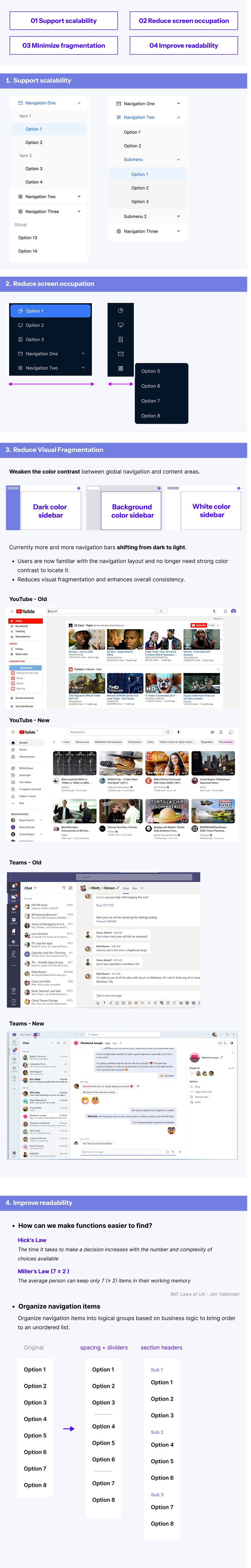Click search magnifier button in old YouTube
251x1568 pixels.
pos(161,611)
